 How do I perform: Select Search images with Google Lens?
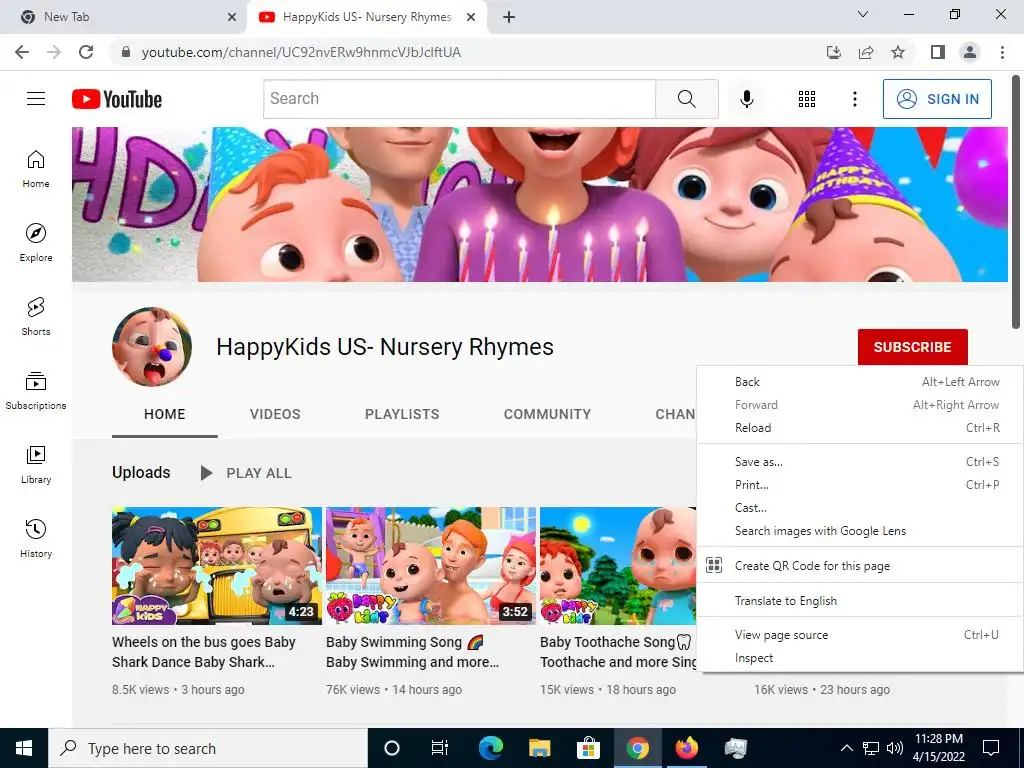859,531
